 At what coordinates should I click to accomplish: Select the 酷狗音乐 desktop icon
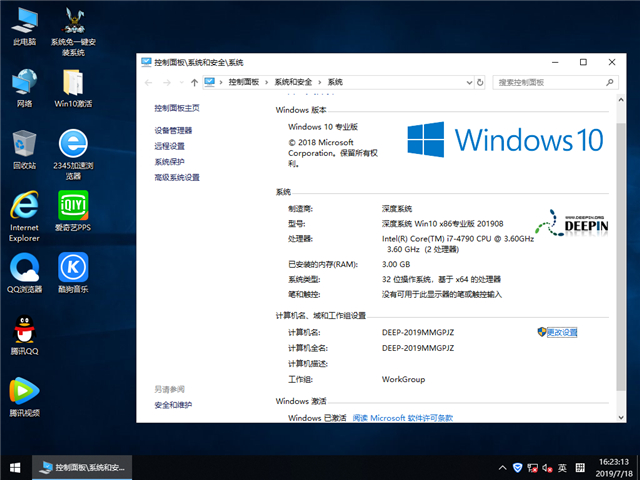[x=73, y=273]
